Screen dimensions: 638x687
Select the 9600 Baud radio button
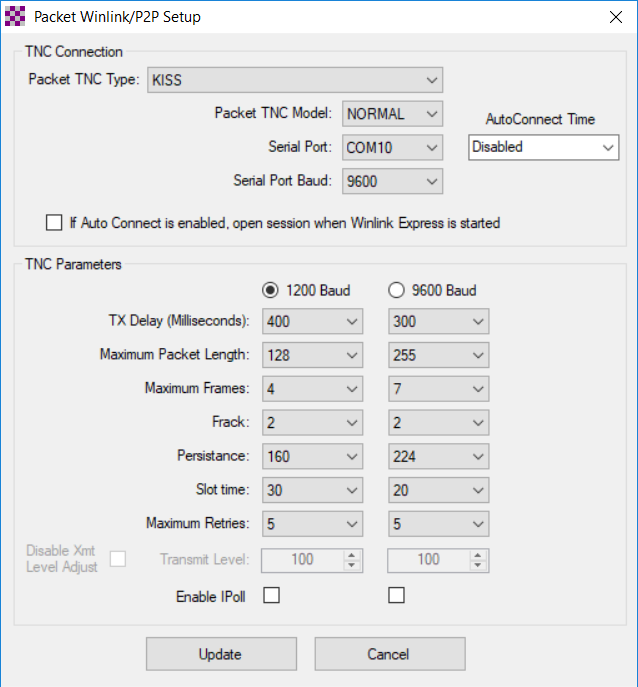click(x=396, y=291)
